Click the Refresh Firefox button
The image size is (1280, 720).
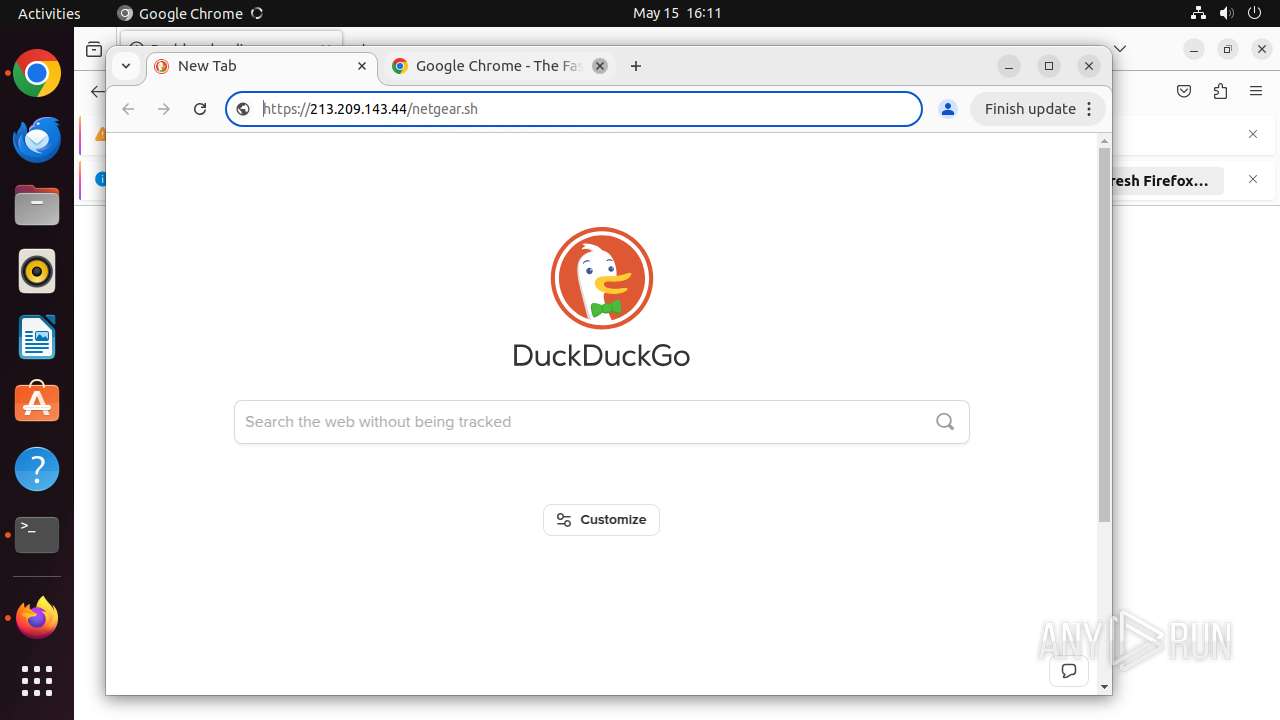1167,181
